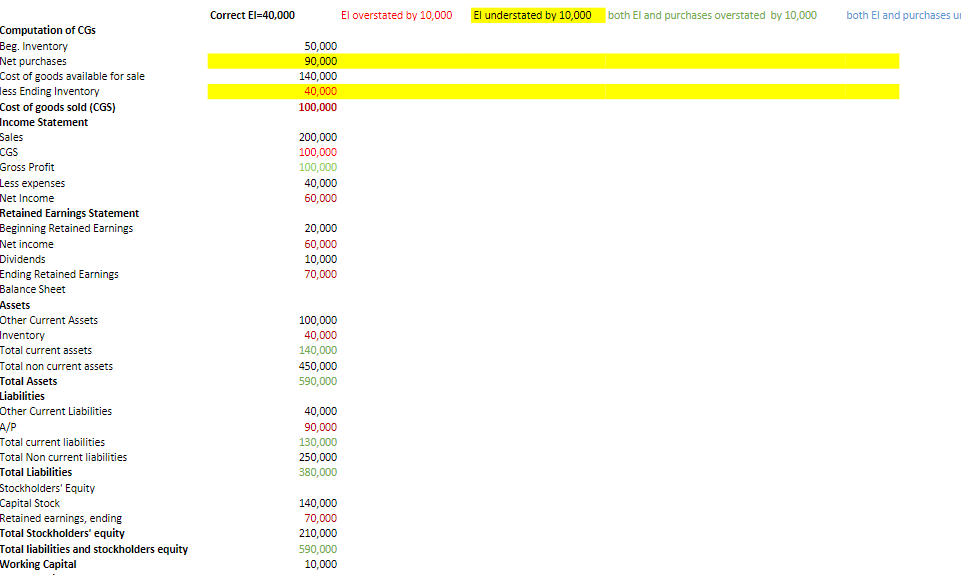Select the Working Capital value 10,000
Viewport: 964px width, 575px height.
[320, 564]
